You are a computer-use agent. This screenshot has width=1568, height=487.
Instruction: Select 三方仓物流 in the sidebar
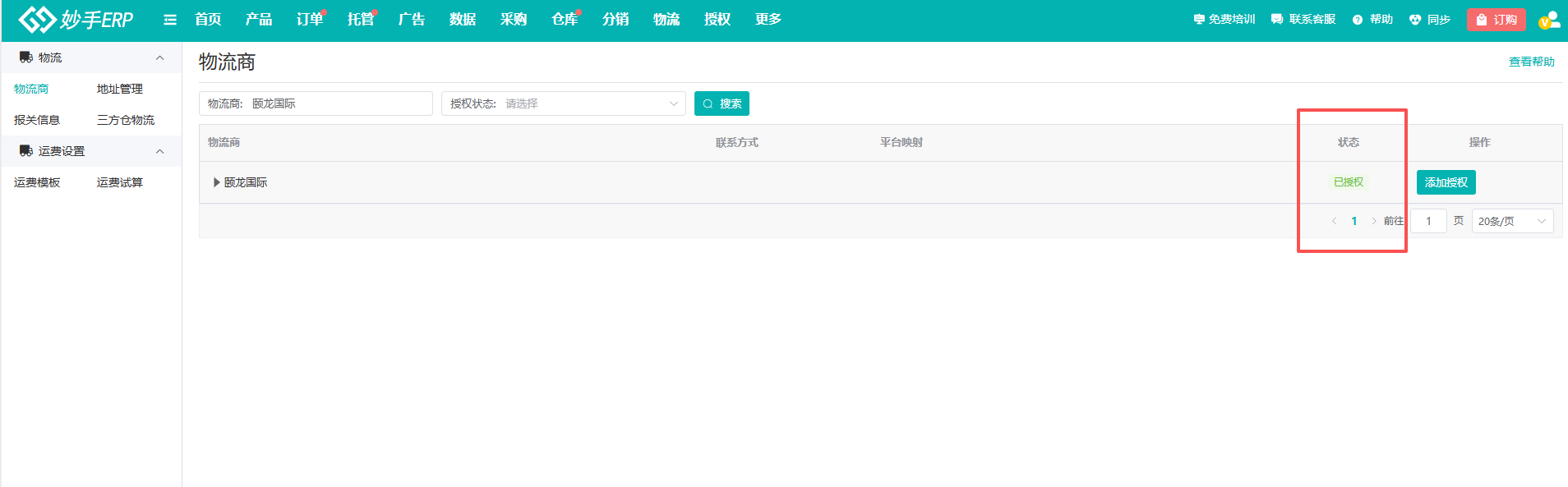click(x=126, y=120)
